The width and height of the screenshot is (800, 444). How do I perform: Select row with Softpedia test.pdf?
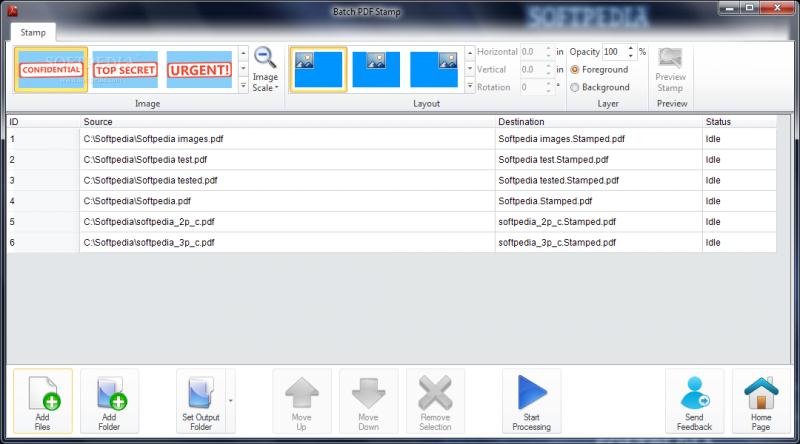click(145, 159)
